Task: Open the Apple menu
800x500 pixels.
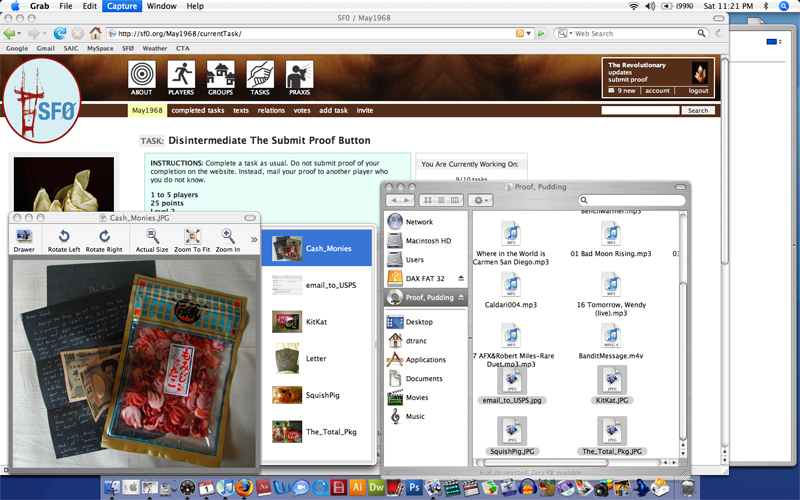Action: [15, 6]
